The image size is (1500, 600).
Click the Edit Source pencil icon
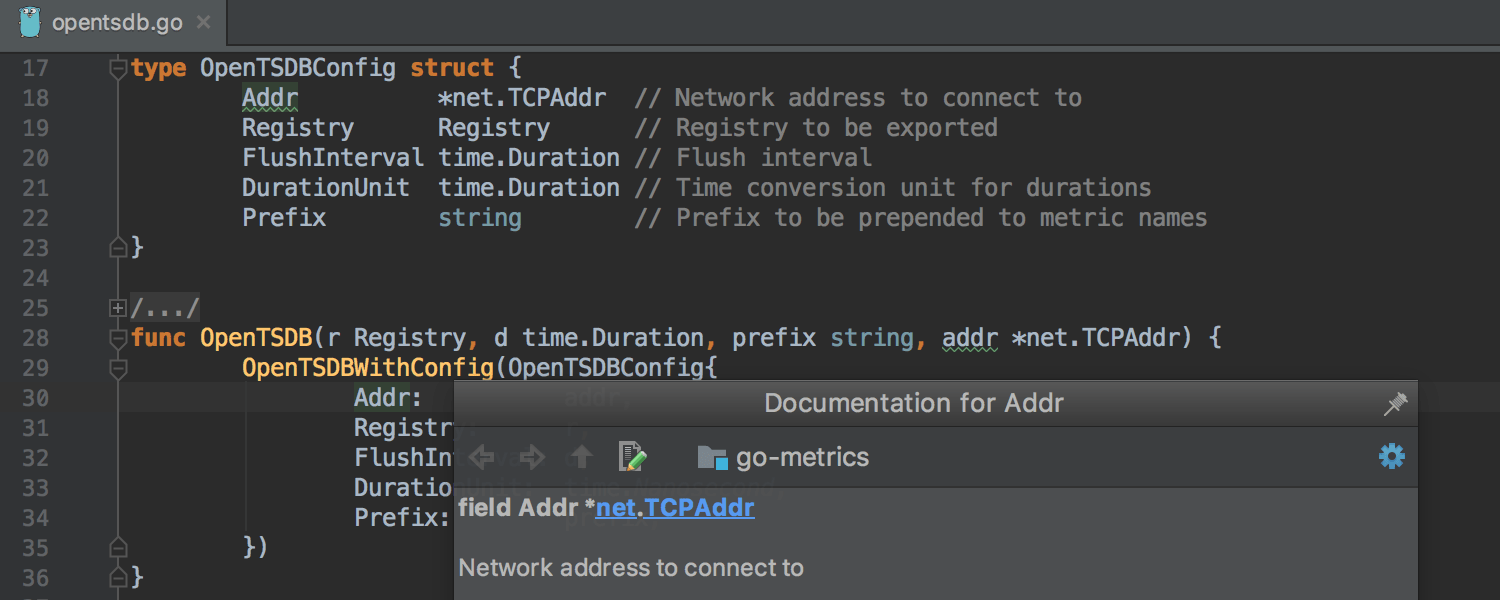[633, 457]
